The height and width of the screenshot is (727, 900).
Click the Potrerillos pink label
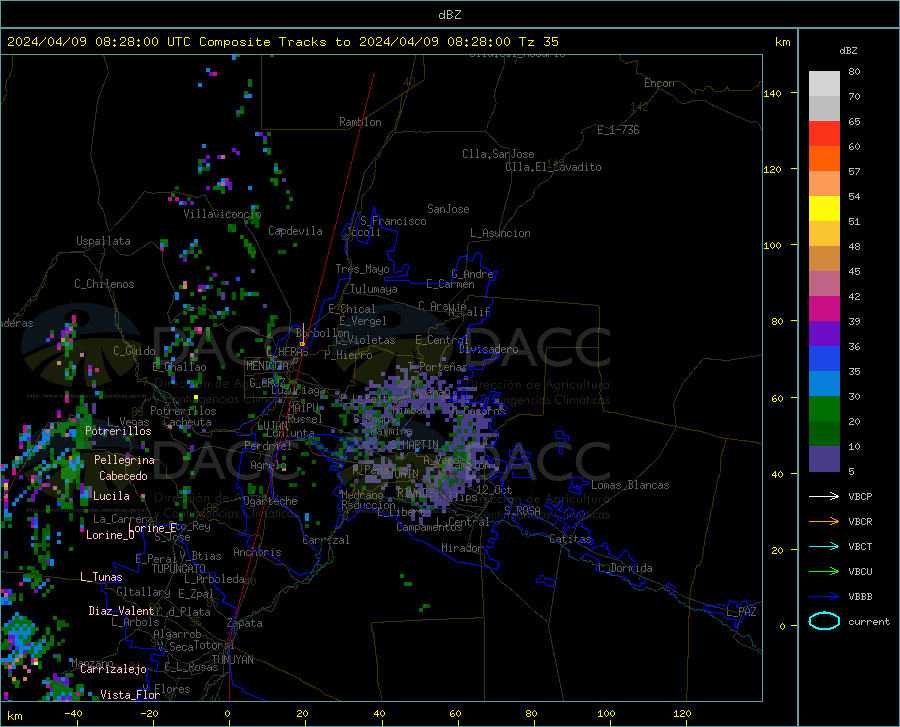pyautogui.click(x=118, y=431)
